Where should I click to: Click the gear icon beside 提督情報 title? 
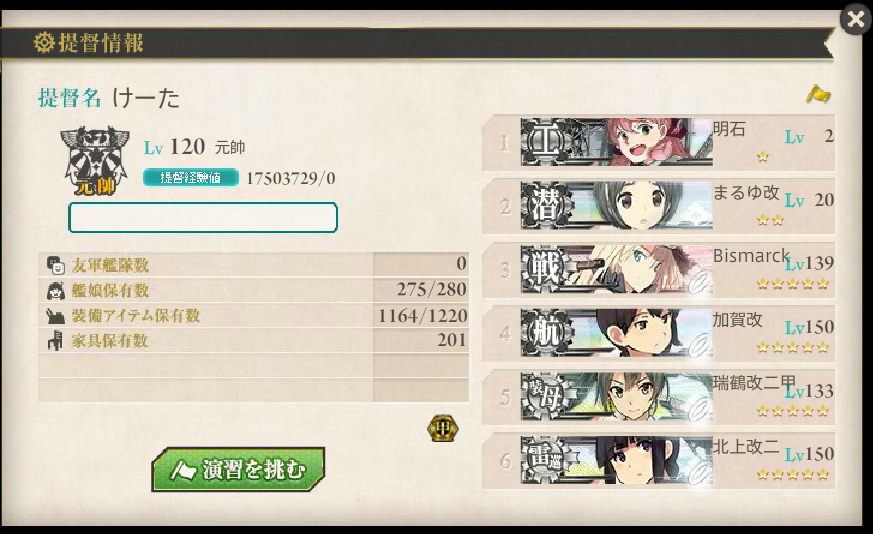click(44, 42)
